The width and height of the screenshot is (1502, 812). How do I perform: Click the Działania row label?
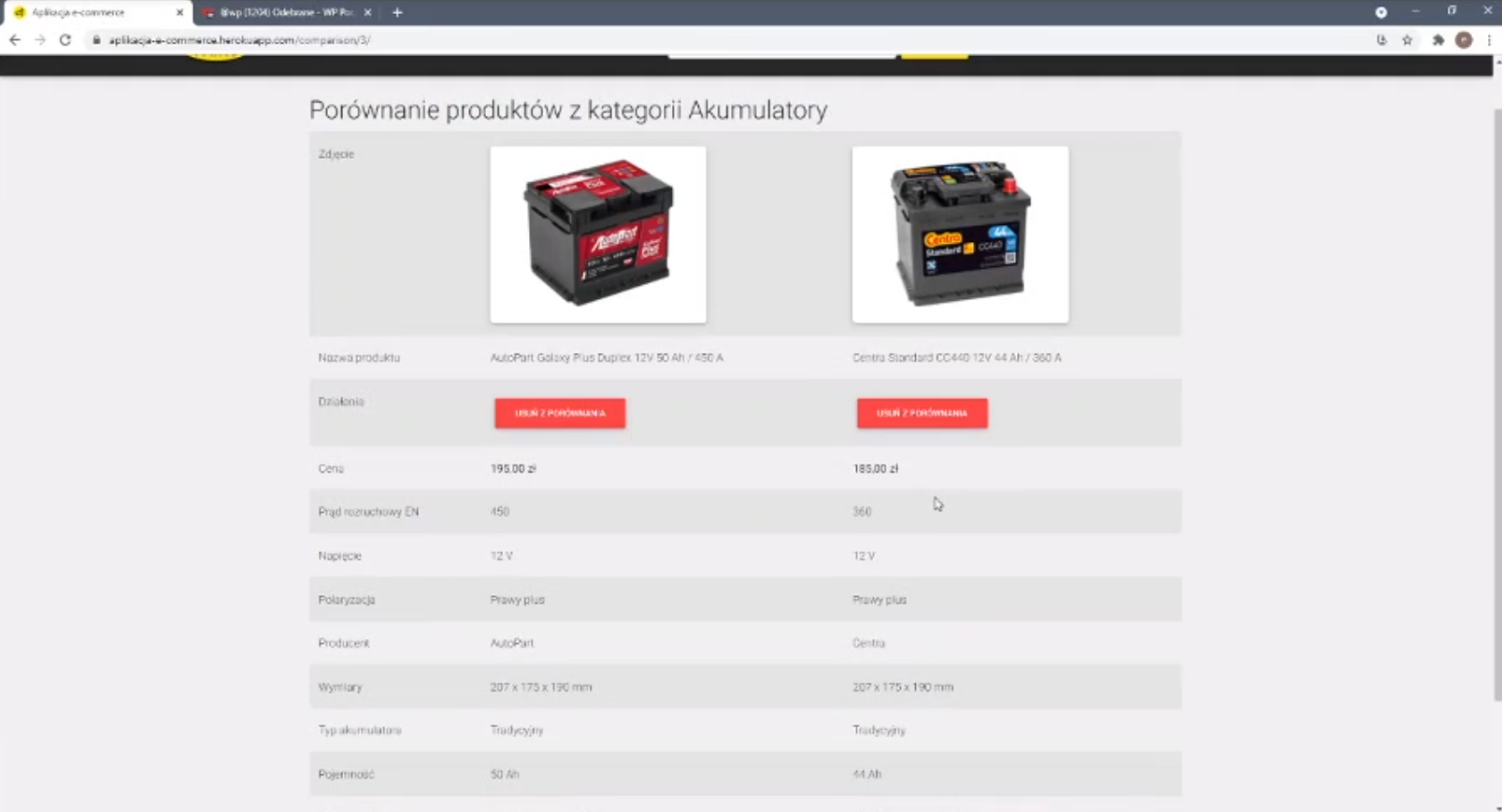coord(341,402)
